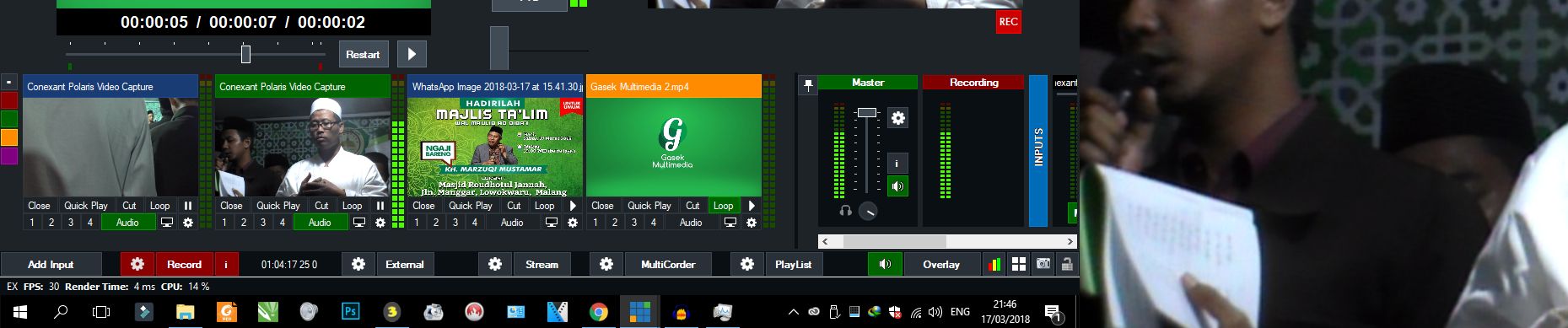Click monitor icon on Gasek Multimedia input
The height and width of the screenshot is (328, 1568).
[x=730, y=223]
